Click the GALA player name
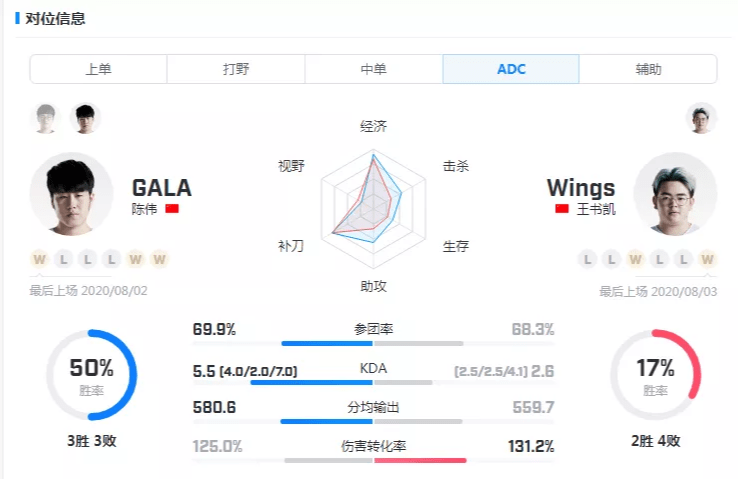Screen dimensions: 739x479 [x=161, y=188]
